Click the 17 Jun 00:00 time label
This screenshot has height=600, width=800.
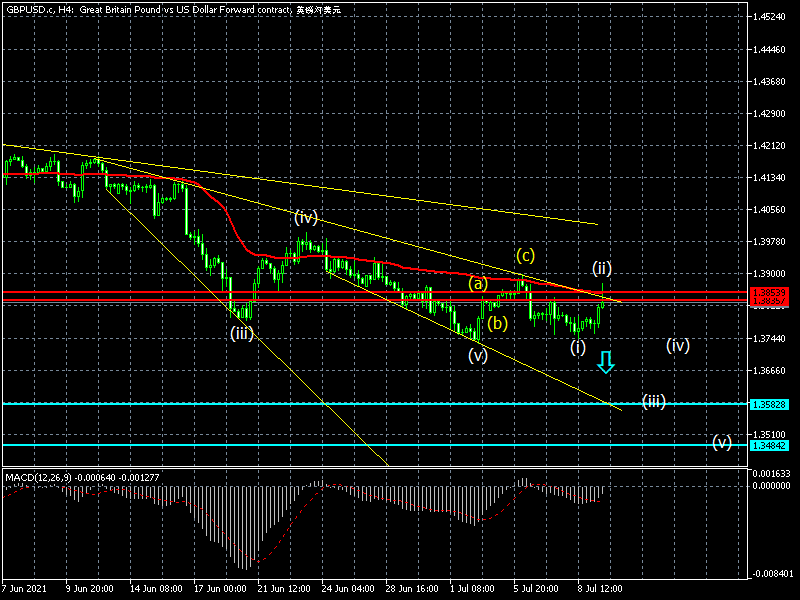(220, 588)
